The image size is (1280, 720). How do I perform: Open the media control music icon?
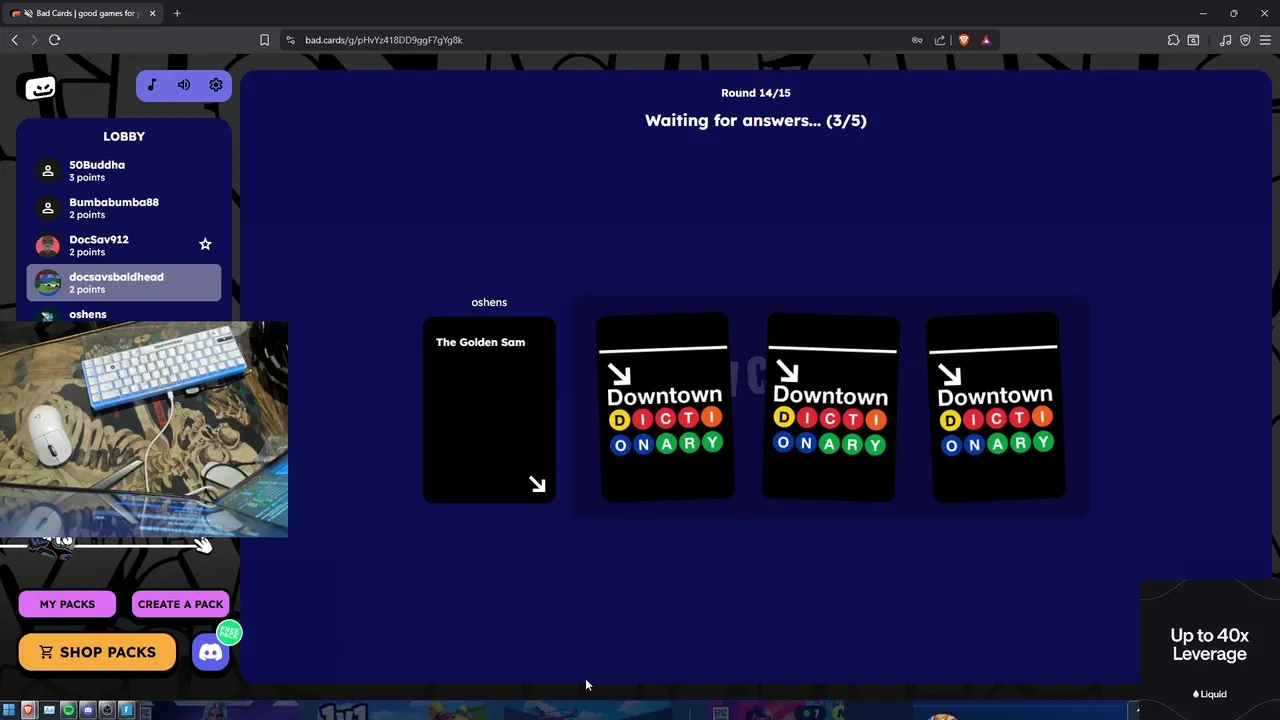pos(1225,40)
